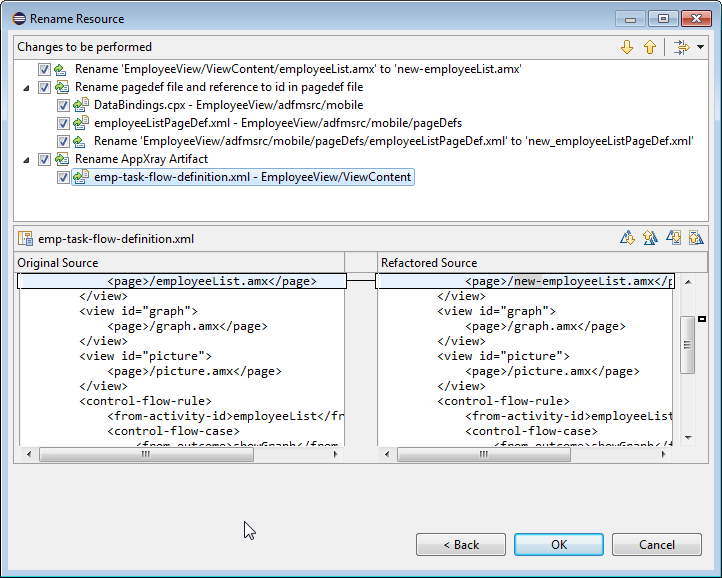Click '<control-flow-rule>' in Original Source

[145, 401]
